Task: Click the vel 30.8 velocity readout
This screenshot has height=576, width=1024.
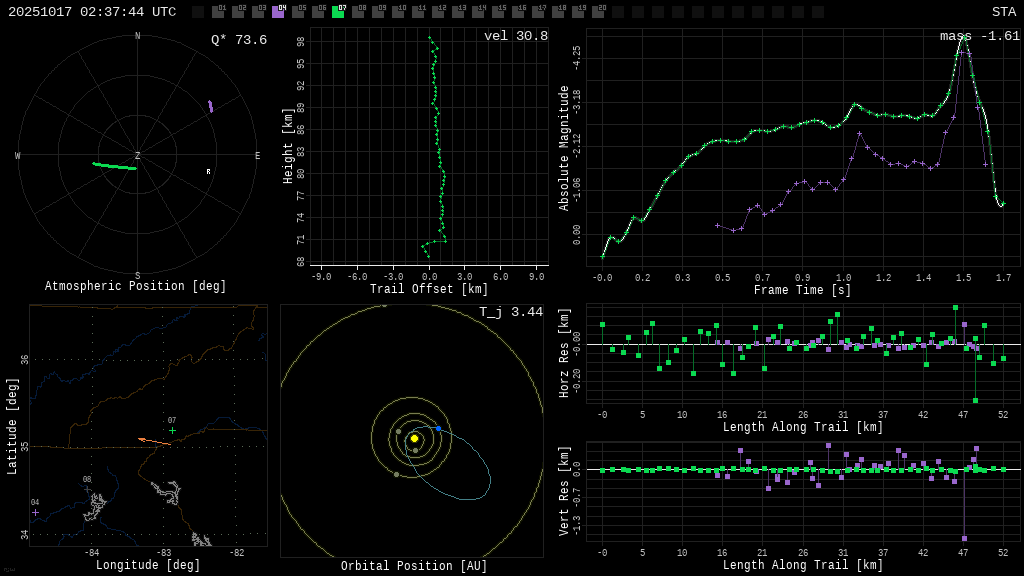Action: point(515,36)
